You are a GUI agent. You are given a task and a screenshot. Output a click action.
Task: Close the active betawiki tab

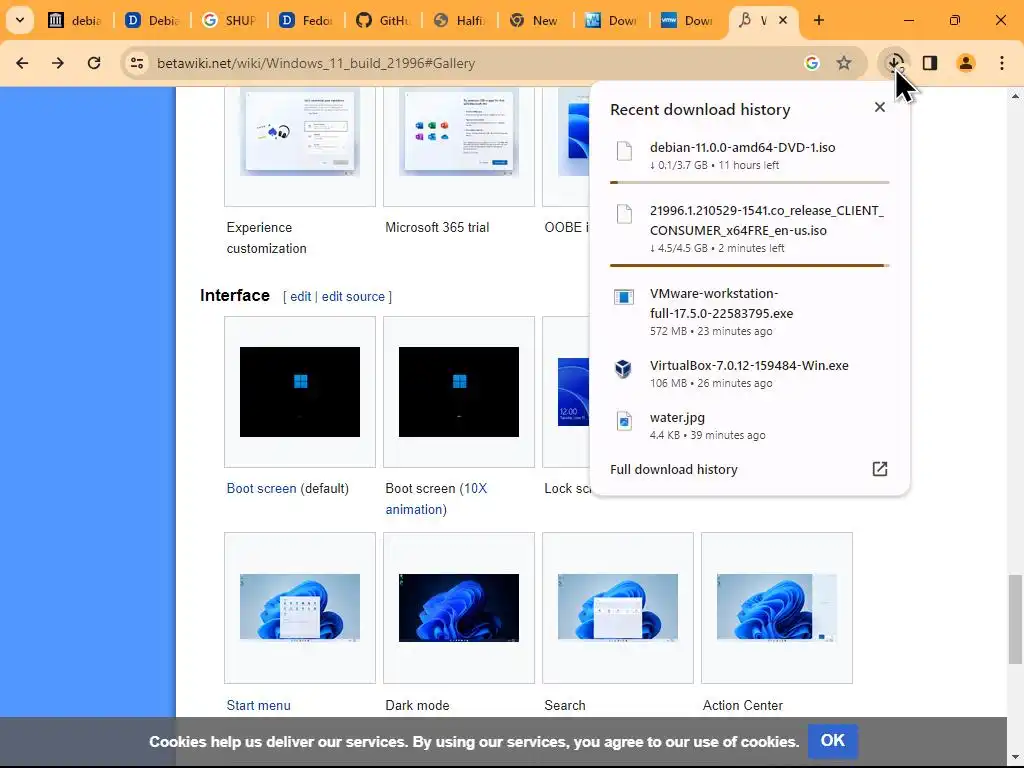point(783,20)
